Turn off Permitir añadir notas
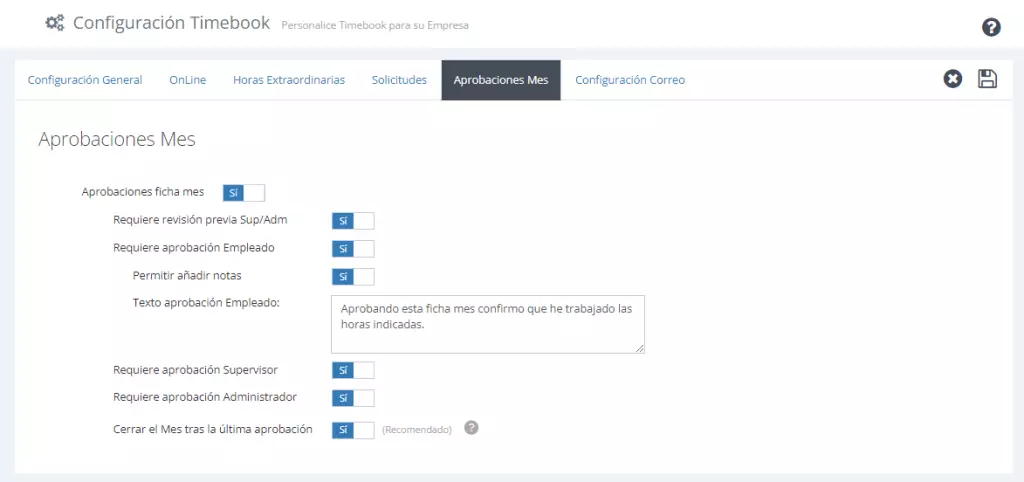 (353, 277)
